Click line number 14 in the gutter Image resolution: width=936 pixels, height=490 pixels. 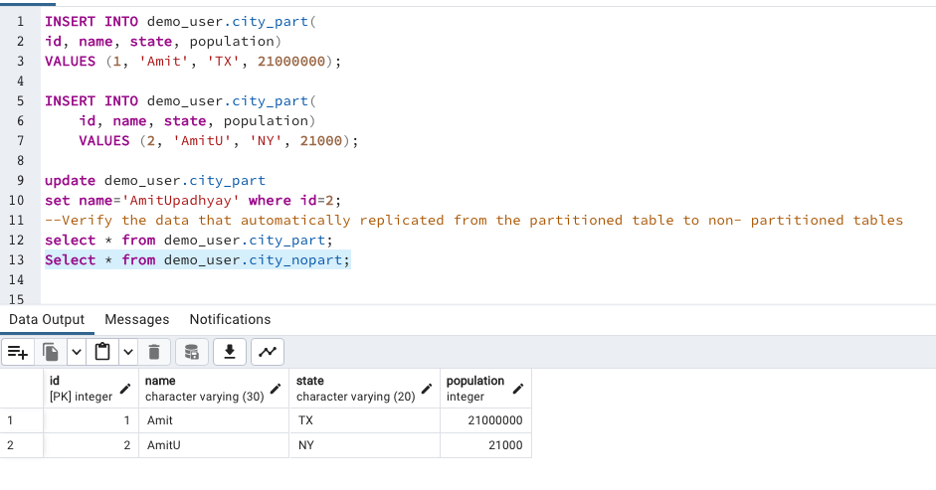coord(17,280)
